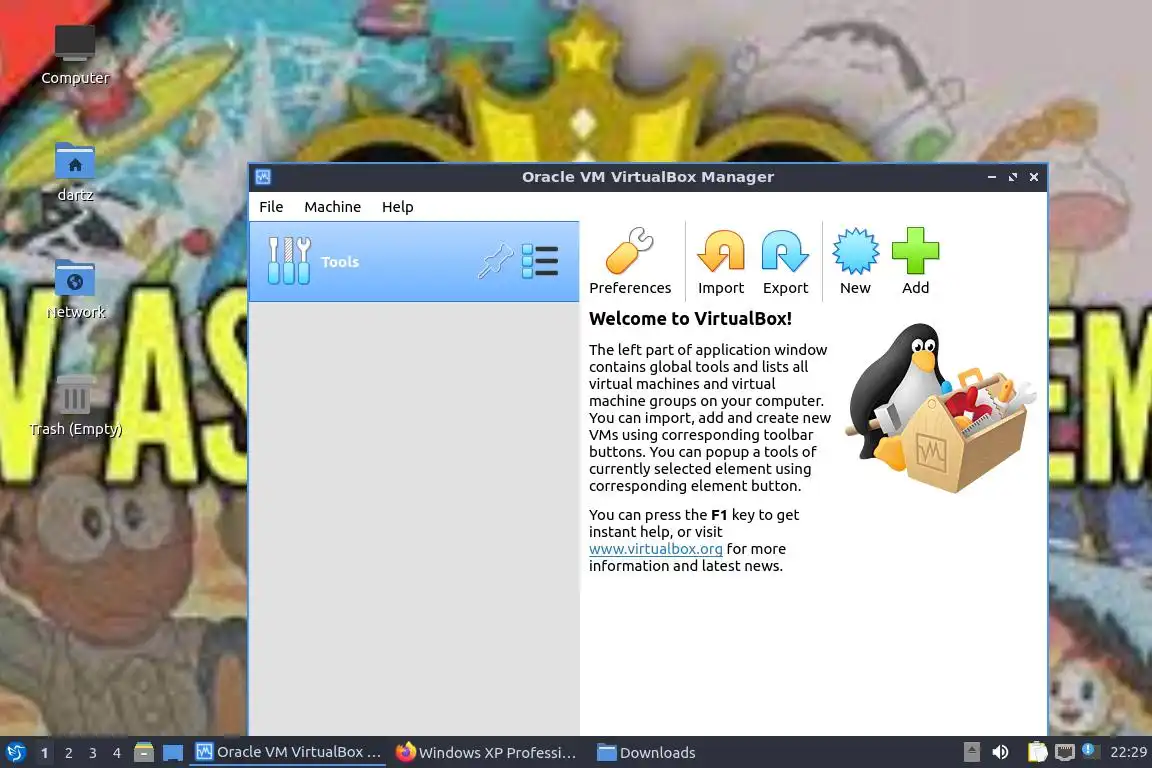
Task: Click the pin icon next to Tools
Action: tap(495, 261)
